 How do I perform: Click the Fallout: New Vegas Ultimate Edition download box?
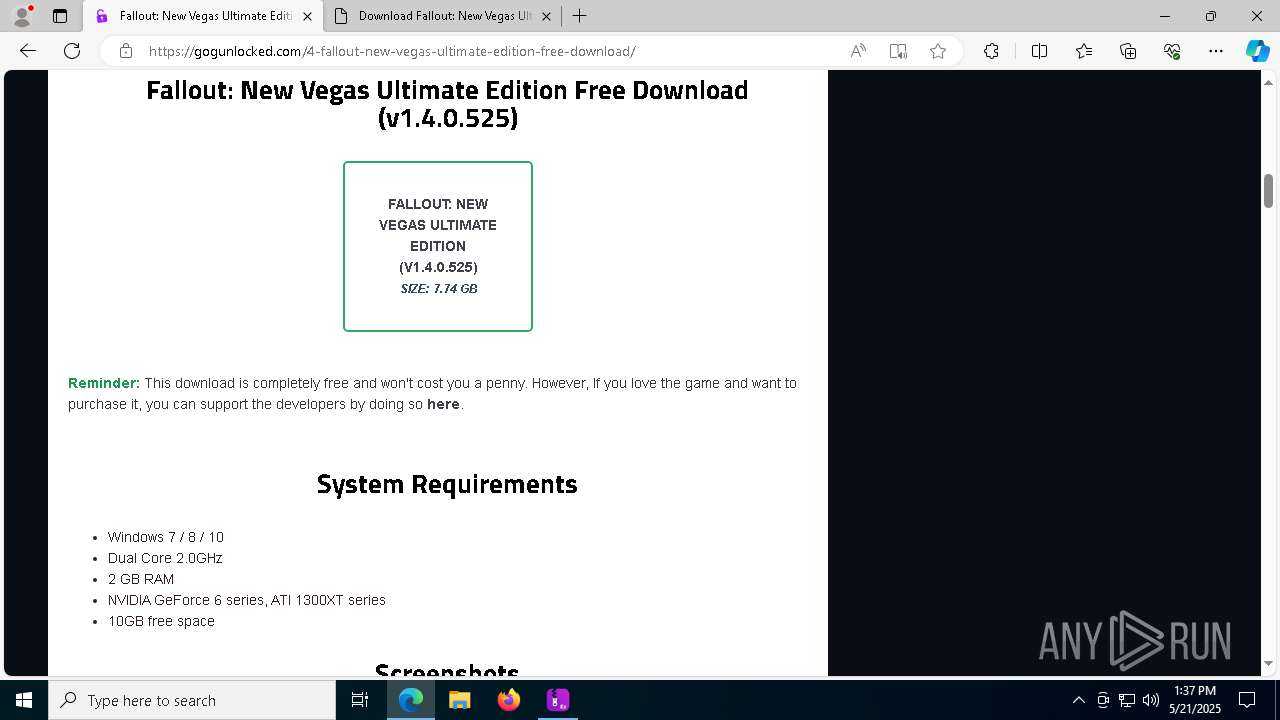(x=438, y=246)
